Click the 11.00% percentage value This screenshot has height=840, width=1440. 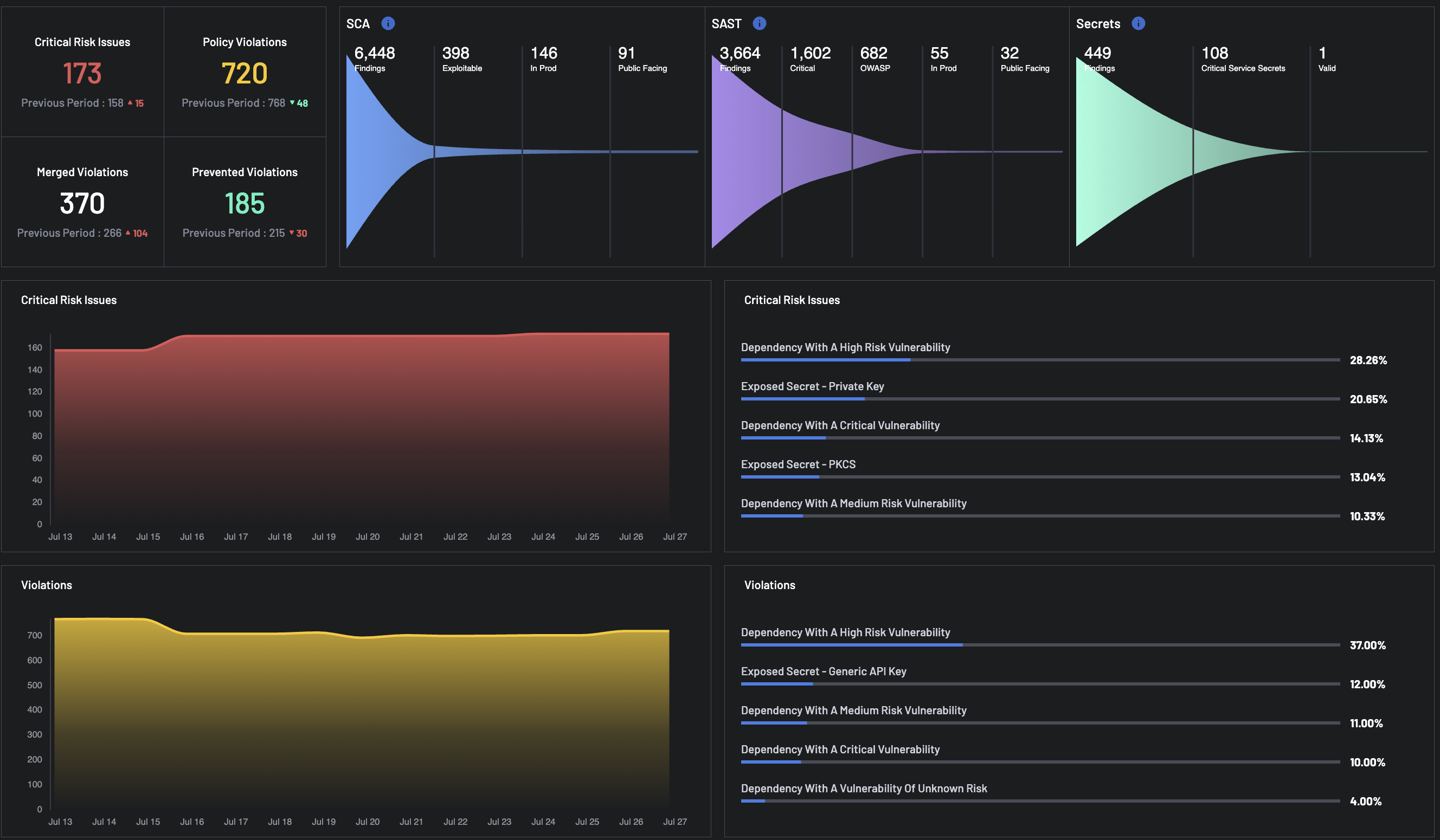[1366, 723]
